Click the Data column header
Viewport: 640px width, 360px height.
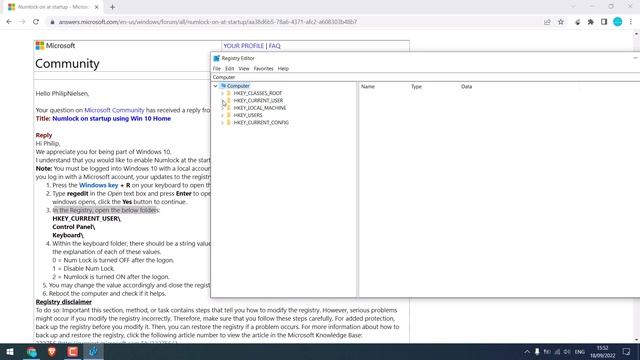pyautogui.click(x=467, y=87)
